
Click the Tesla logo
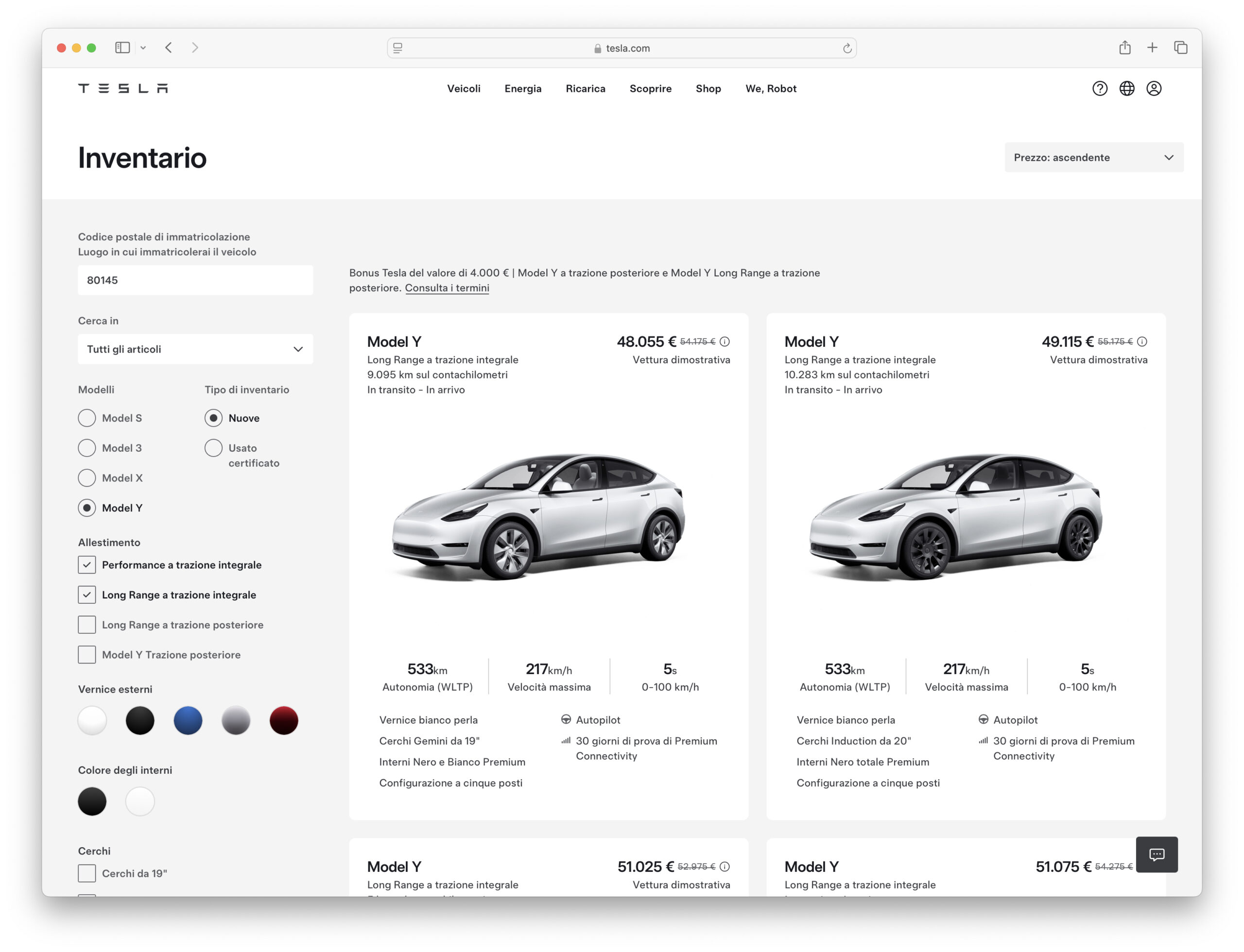pyautogui.click(x=123, y=88)
